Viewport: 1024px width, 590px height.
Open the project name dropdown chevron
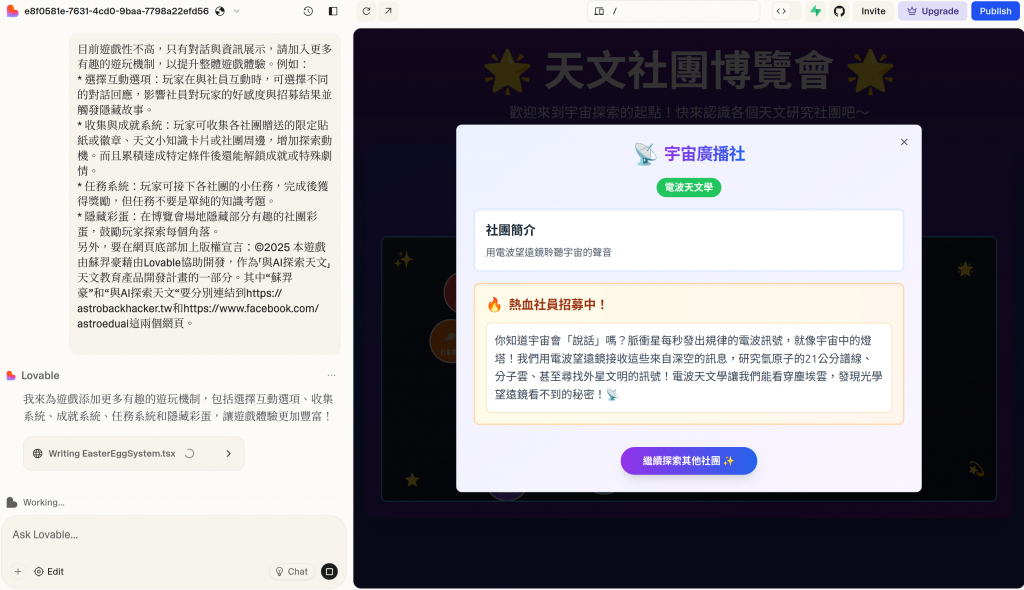(x=236, y=11)
